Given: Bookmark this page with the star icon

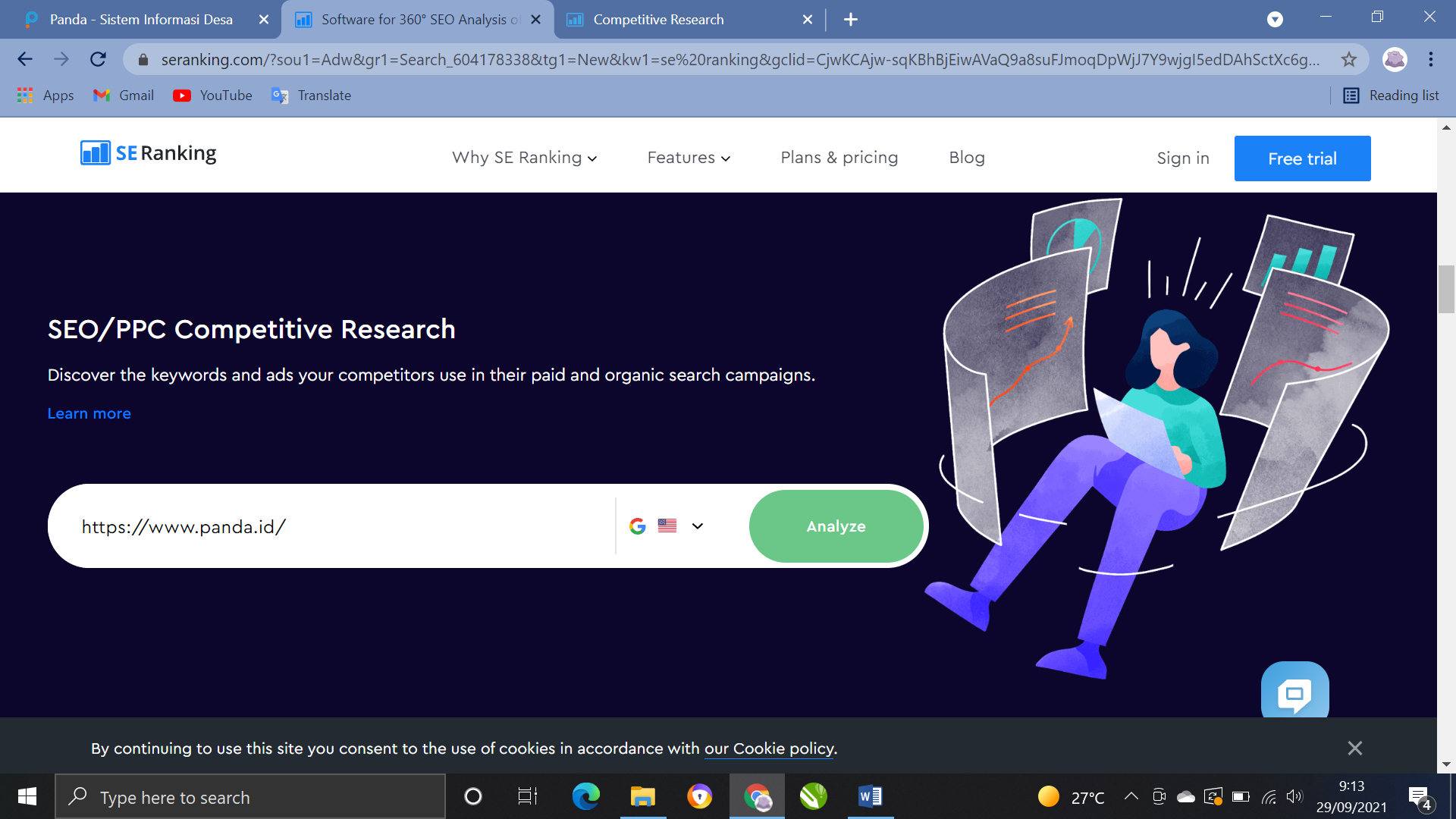Looking at the screenshot, I should (1348, 59).
